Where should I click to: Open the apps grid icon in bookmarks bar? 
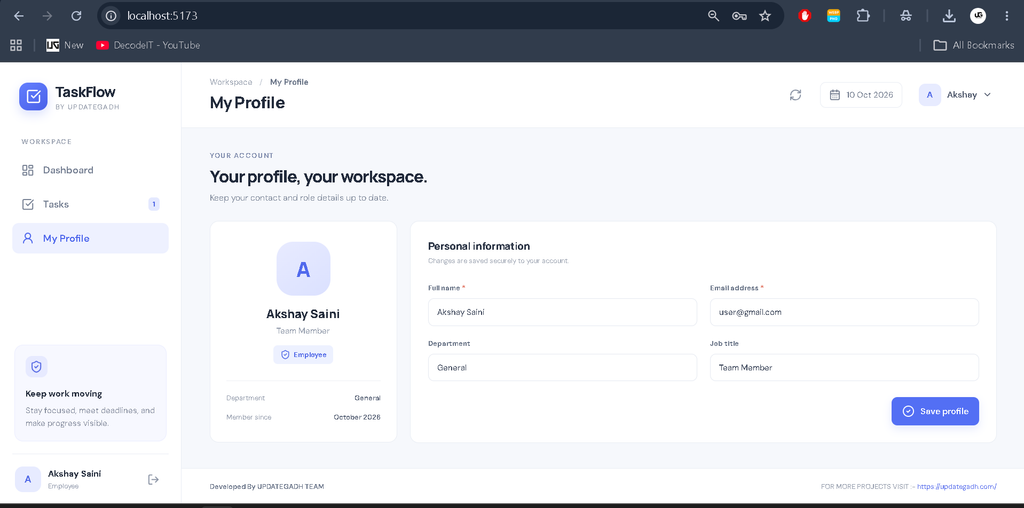16,45
